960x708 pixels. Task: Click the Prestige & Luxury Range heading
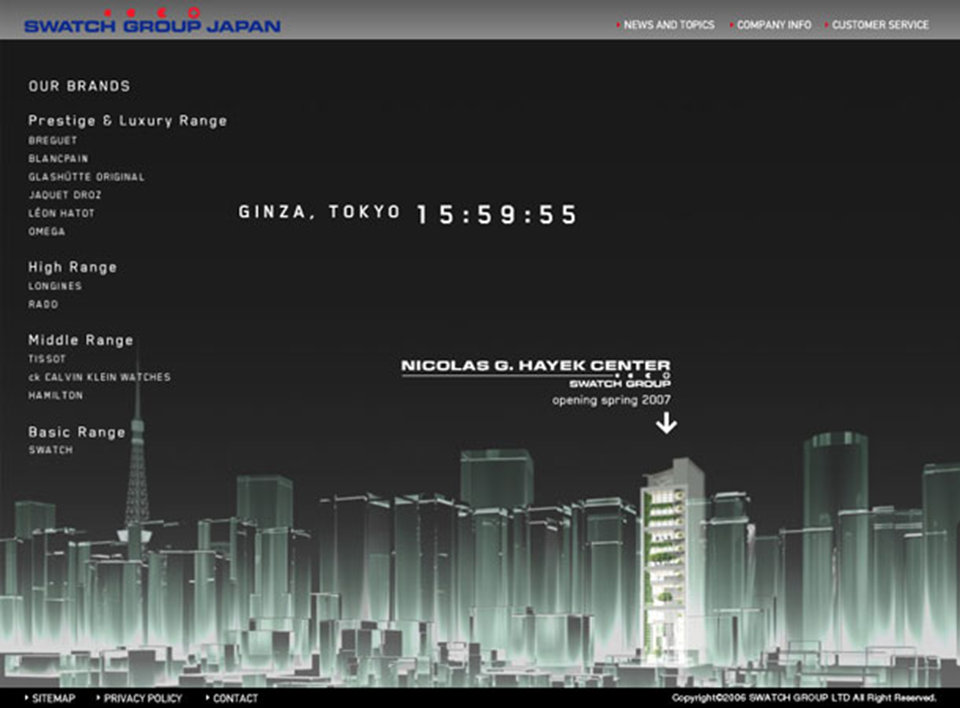[127, 121]
